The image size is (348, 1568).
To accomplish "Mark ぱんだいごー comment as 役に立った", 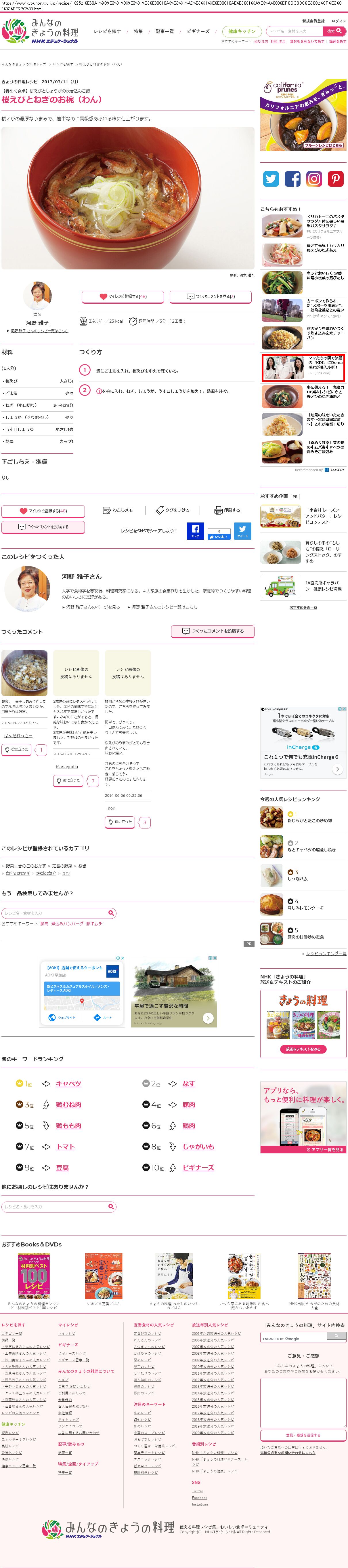I will coord(16,750).
